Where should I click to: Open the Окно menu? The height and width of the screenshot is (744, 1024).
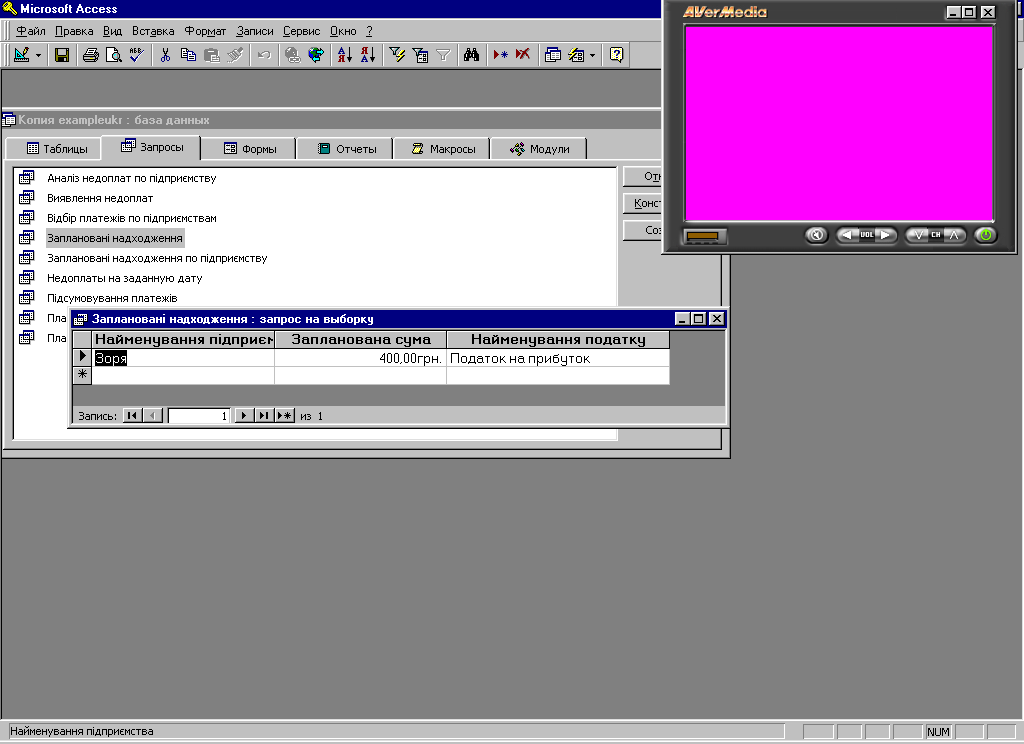click(x=343, y=31)
